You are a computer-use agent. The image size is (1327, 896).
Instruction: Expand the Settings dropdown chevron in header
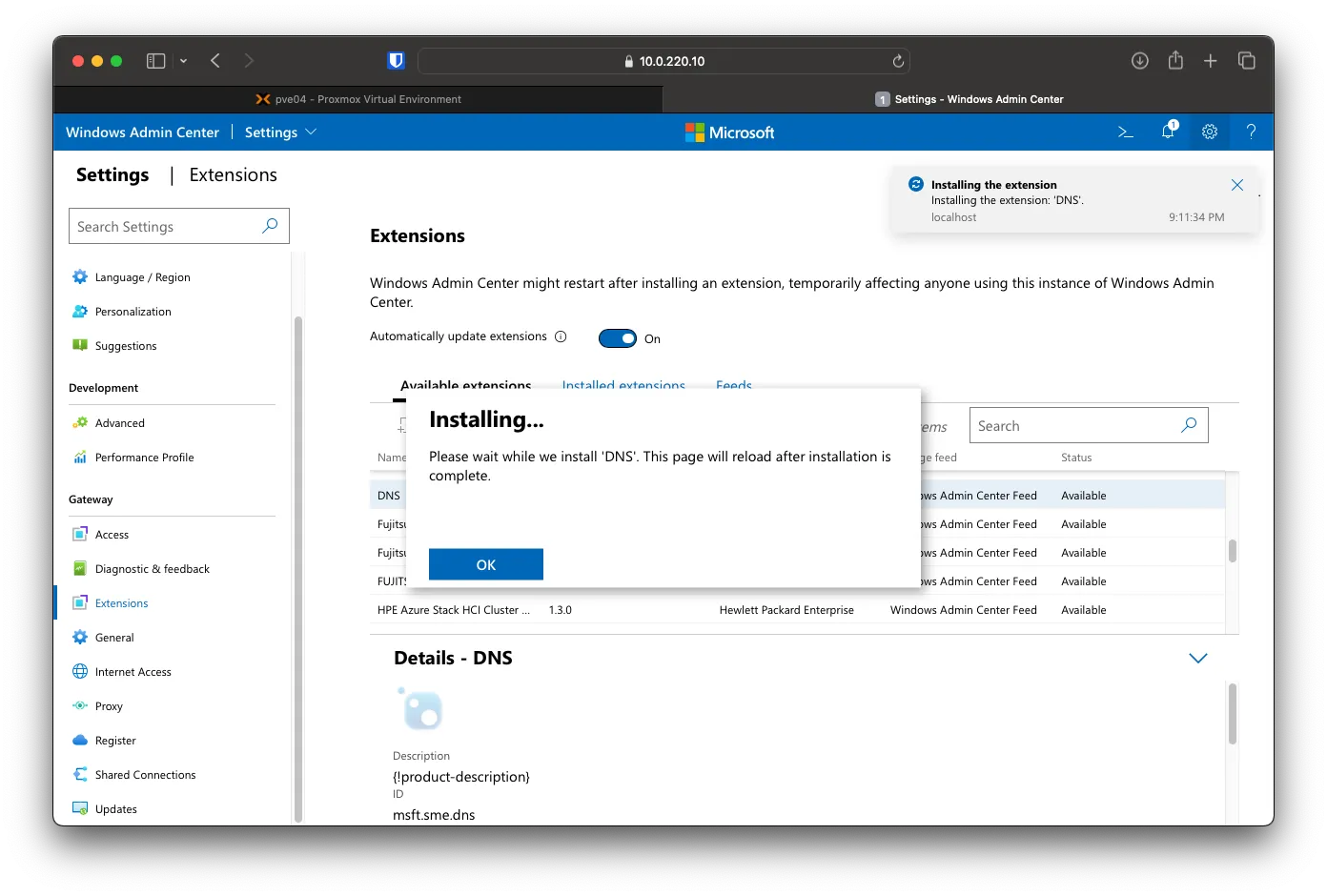pyautogui.click(x=311, y=132)
